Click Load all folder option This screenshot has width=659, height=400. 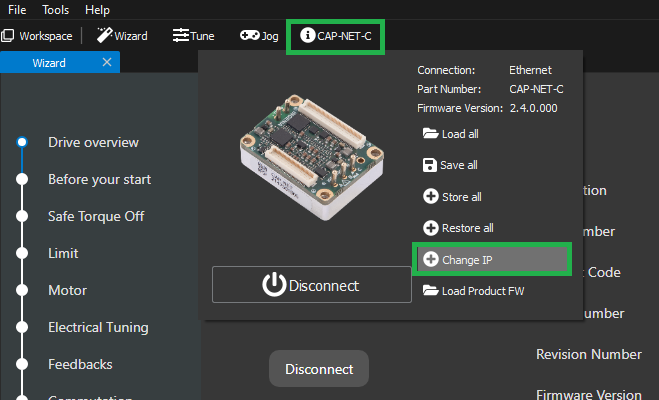click(x=451, y=133)
